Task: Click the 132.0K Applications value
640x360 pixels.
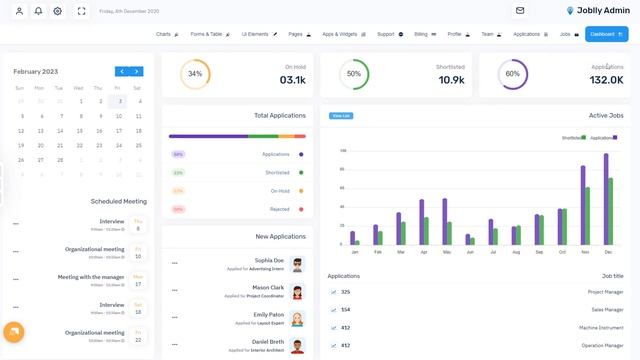Action: [x=606, y=80]
